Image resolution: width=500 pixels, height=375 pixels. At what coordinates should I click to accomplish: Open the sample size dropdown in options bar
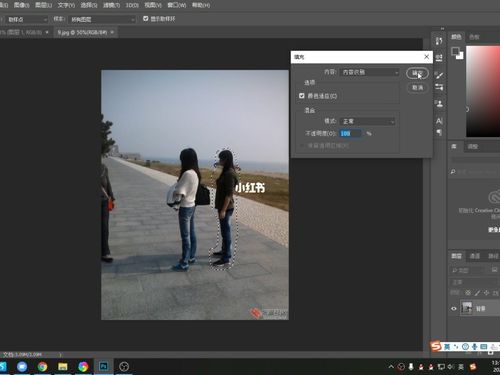click(26, 20)
